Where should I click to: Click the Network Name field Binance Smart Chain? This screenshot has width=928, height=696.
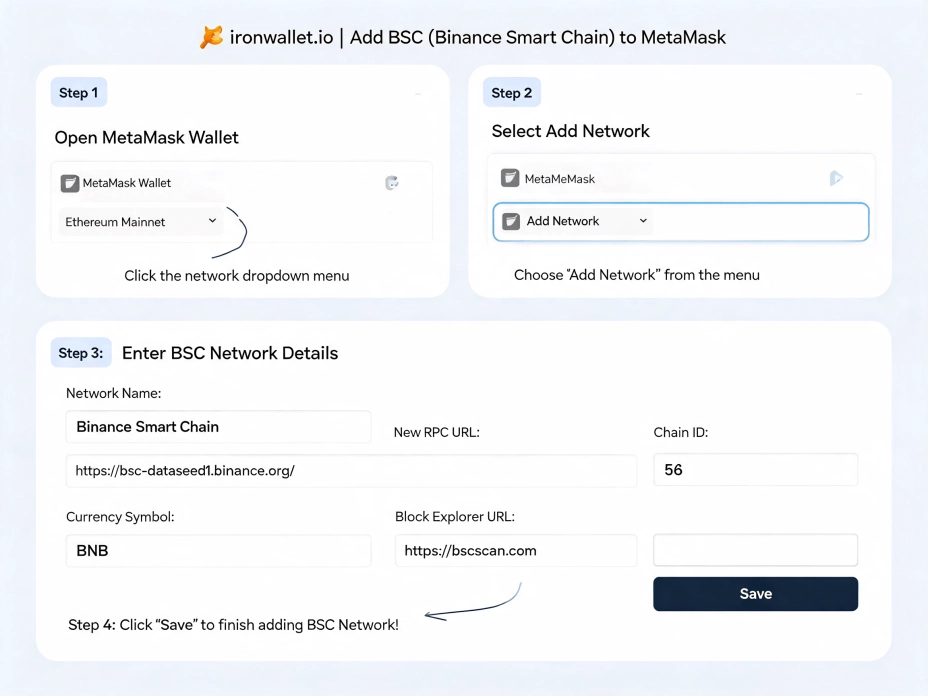click(218, 427)
